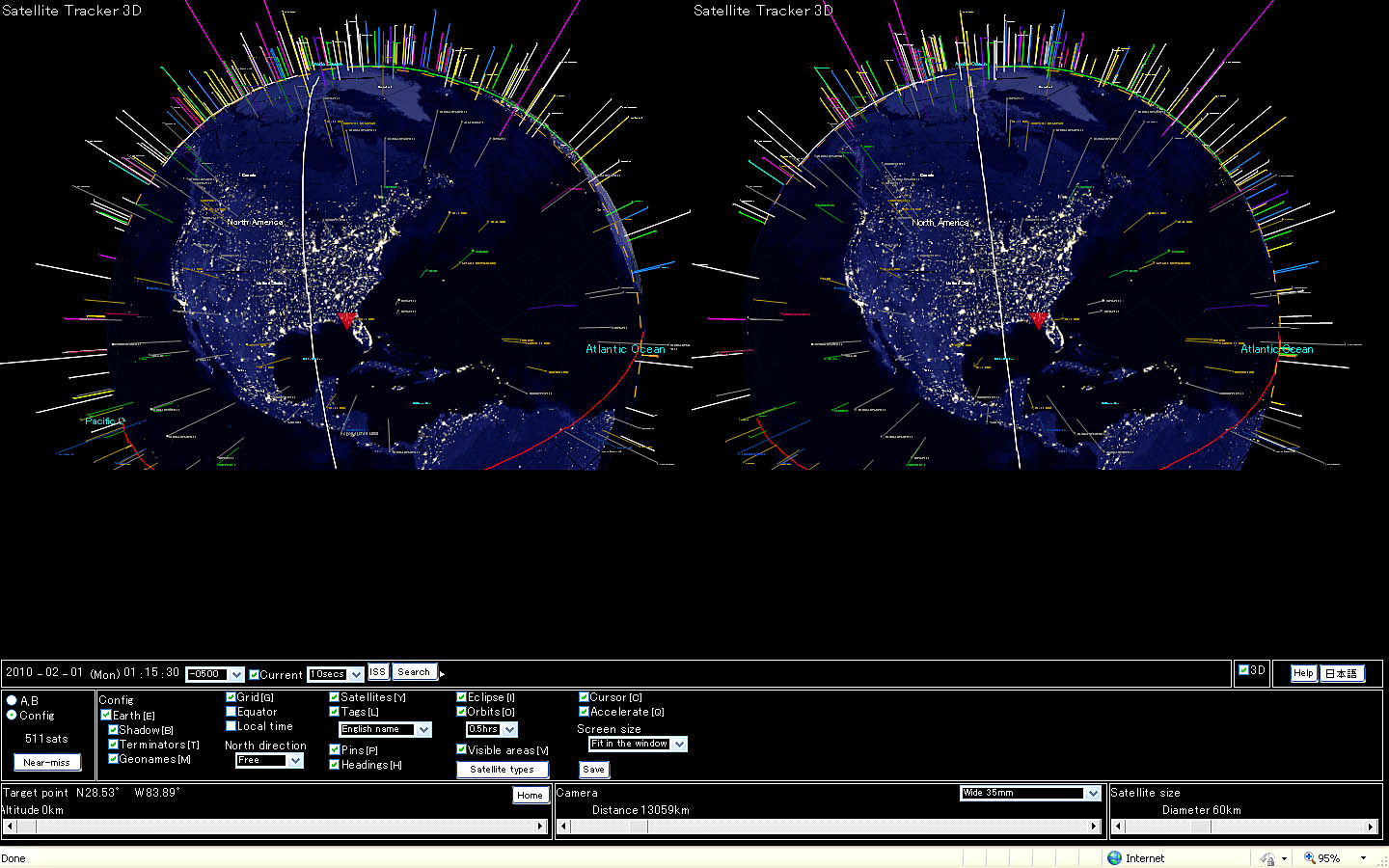Uncheck the Current time checkbox
Image resolution: width=1389 pixels, height=868 pixels.
tap(254, 675)
